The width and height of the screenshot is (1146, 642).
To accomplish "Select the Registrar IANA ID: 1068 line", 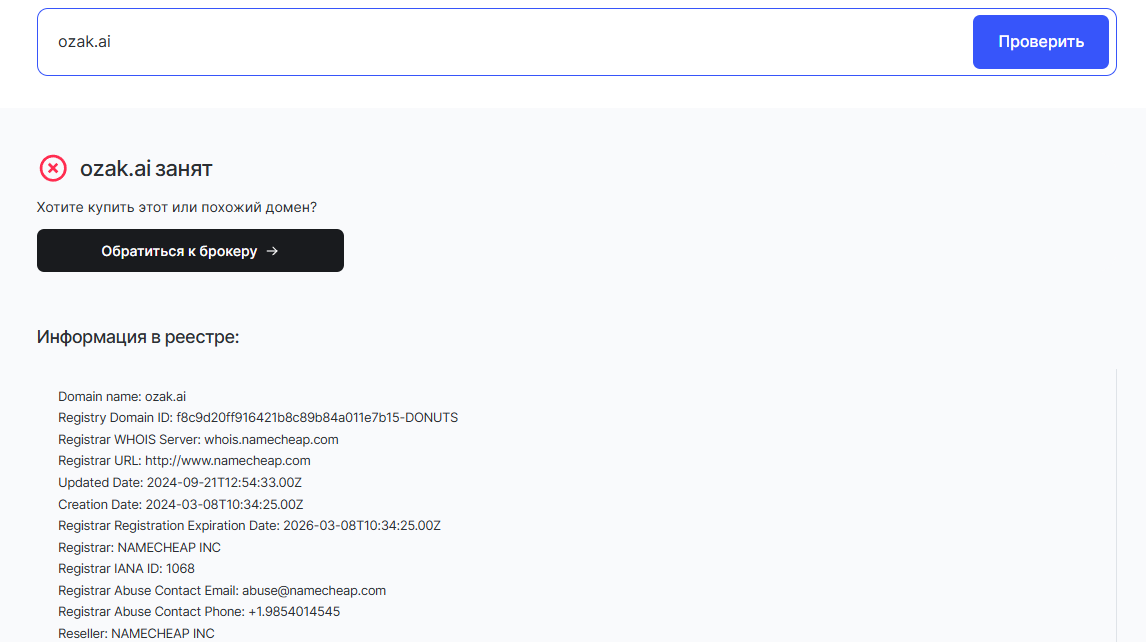I will pos(126,569).
